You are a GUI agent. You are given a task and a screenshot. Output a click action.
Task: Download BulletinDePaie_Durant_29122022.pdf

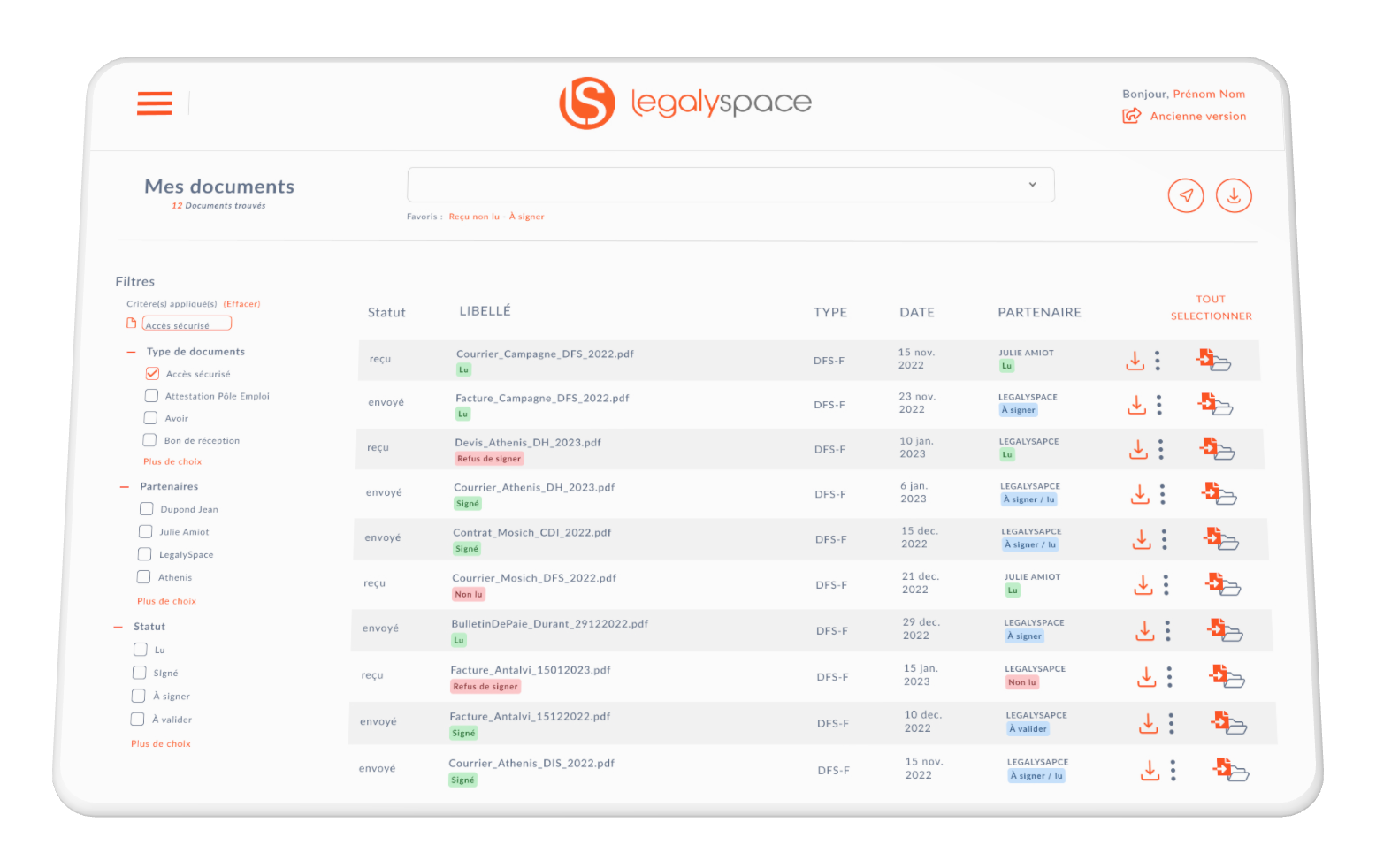point(1145,630)
